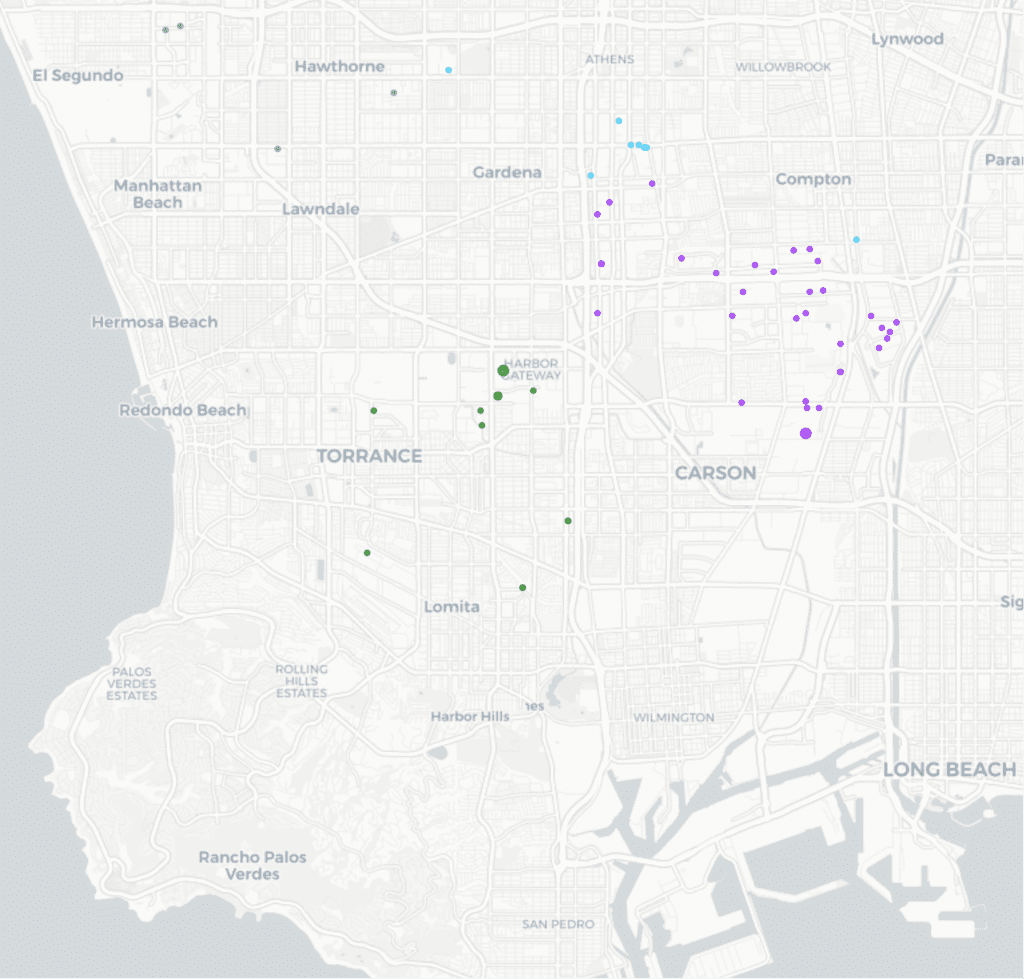Image resolution: width=1024 pixels, height=979 pixels.
Task: Click the largest green marker at Harbor Gateway
Action: click(503, 371)
